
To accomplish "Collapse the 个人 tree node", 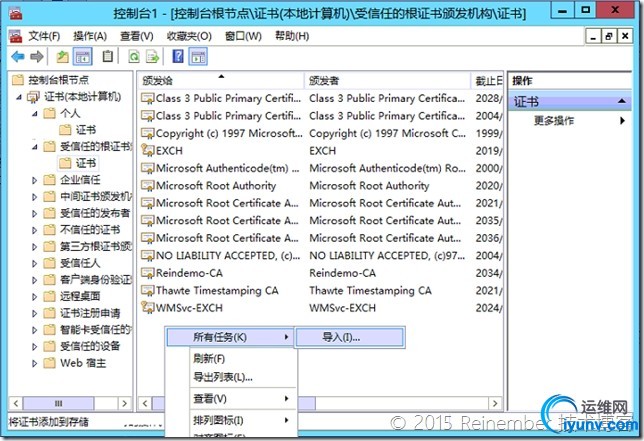I will tap(35, 114).
